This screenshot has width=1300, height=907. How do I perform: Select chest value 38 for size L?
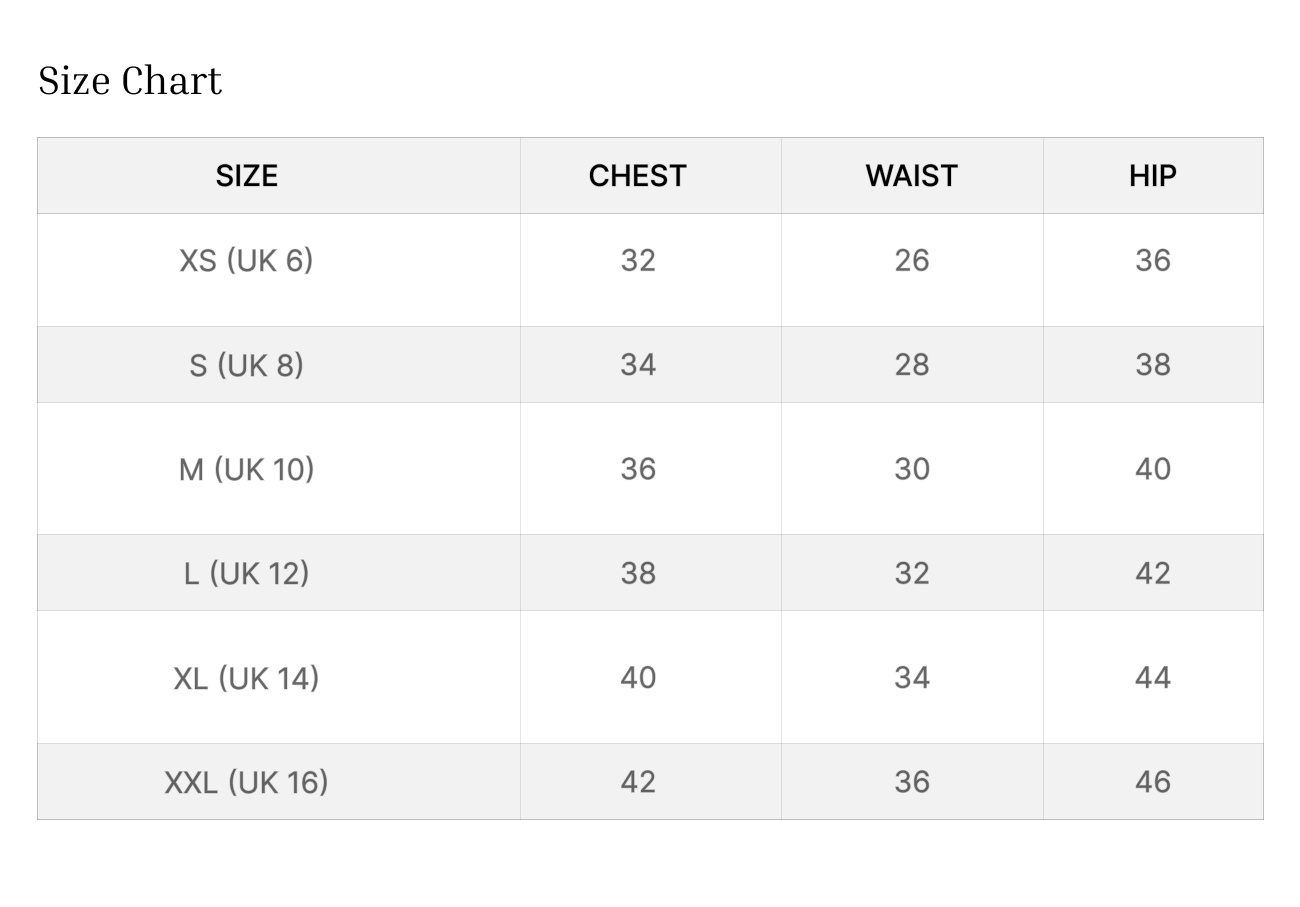pos(638,573)
